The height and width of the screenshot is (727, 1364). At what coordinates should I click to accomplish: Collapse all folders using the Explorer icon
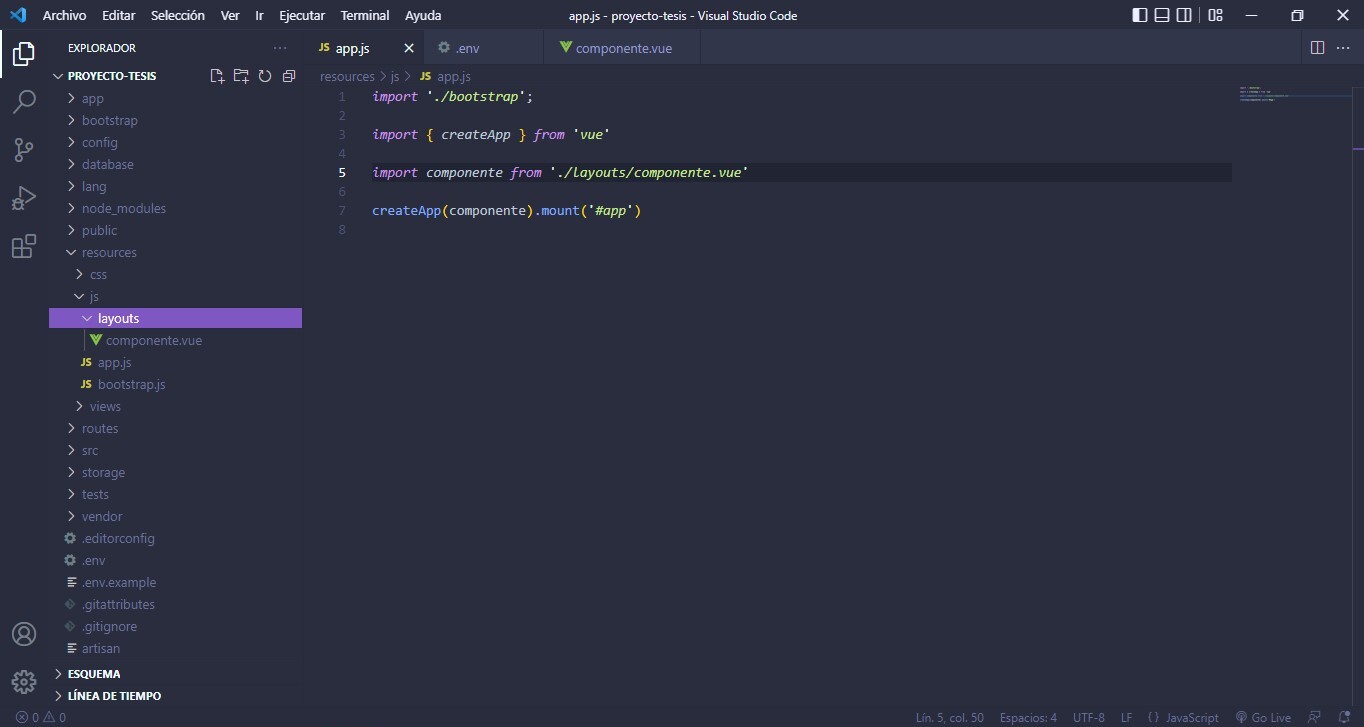[x=289, y=75]
